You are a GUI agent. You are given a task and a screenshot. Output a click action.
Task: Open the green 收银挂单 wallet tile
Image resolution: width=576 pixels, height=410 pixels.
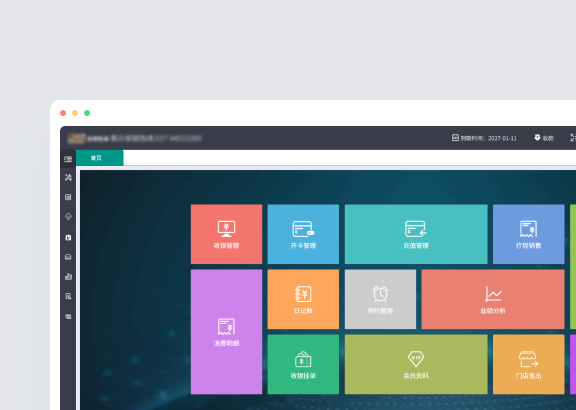303,364
